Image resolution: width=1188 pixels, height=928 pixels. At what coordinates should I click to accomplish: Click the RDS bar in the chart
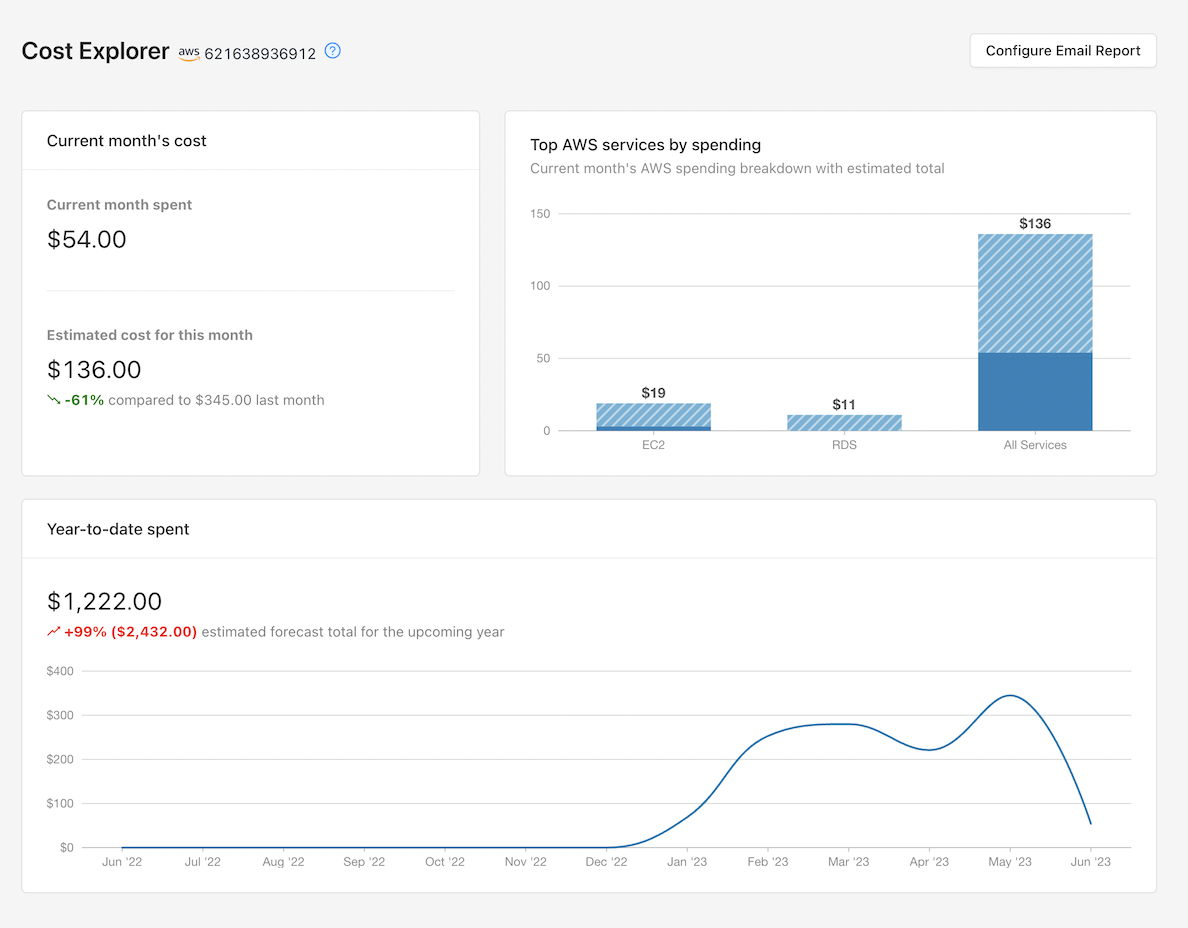click(x=844, y=423)
